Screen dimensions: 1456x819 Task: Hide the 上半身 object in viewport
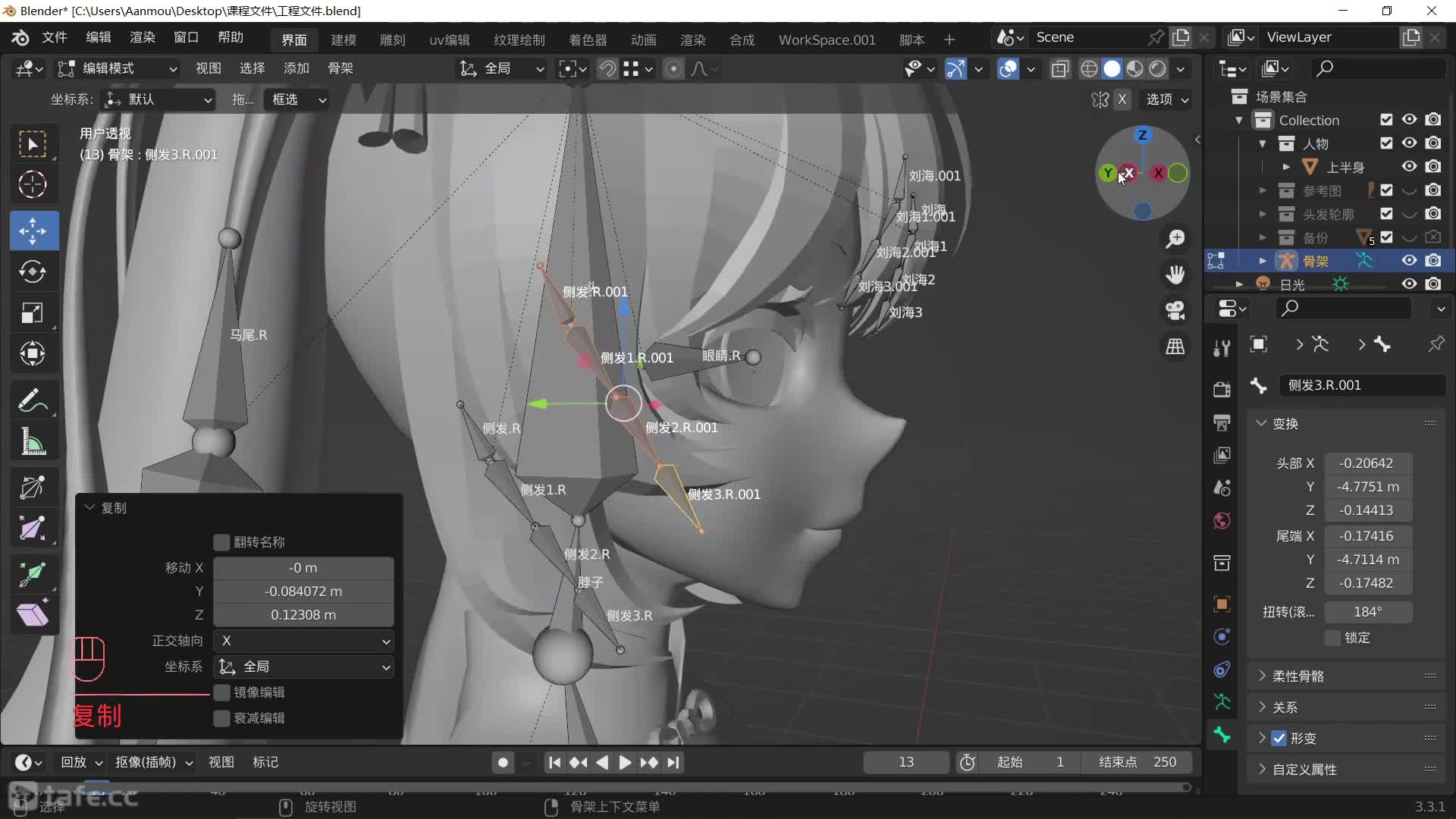1409,167
